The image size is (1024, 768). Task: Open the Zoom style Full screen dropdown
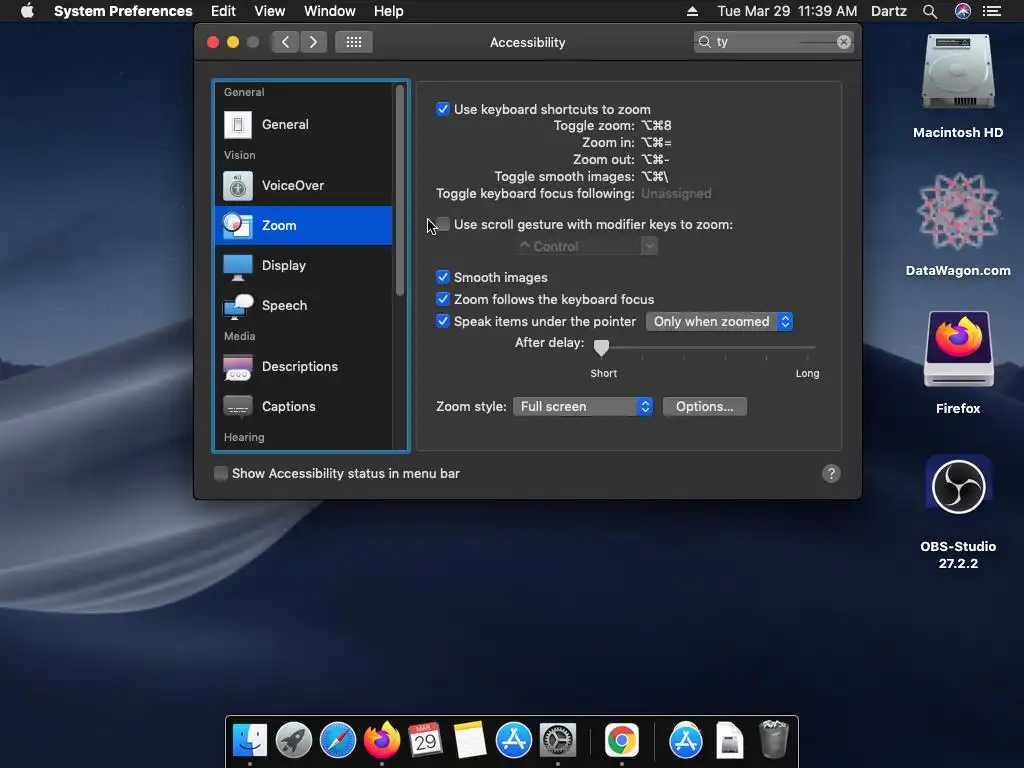click(x=583, y=406)
